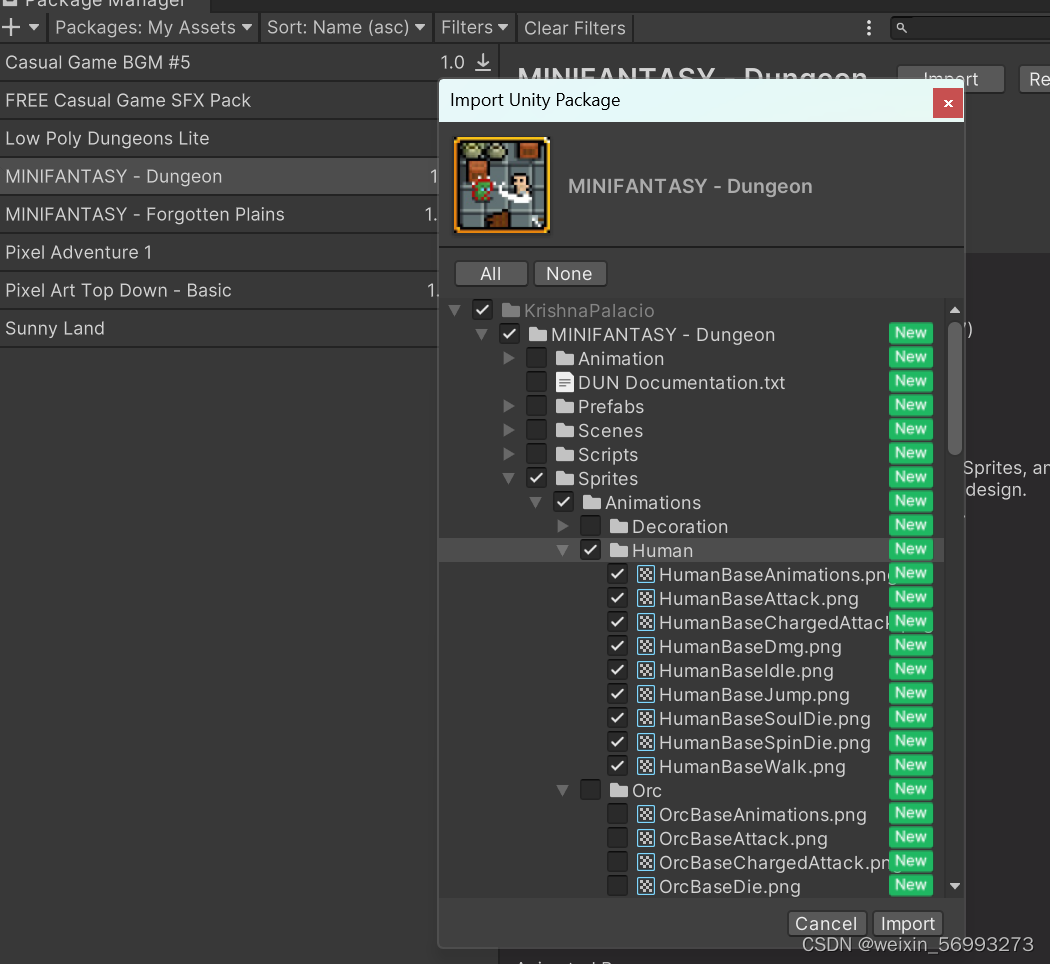Screen dimensions: 1050x964
Task: Click the search magnifier icon
Action: point(901,27)
